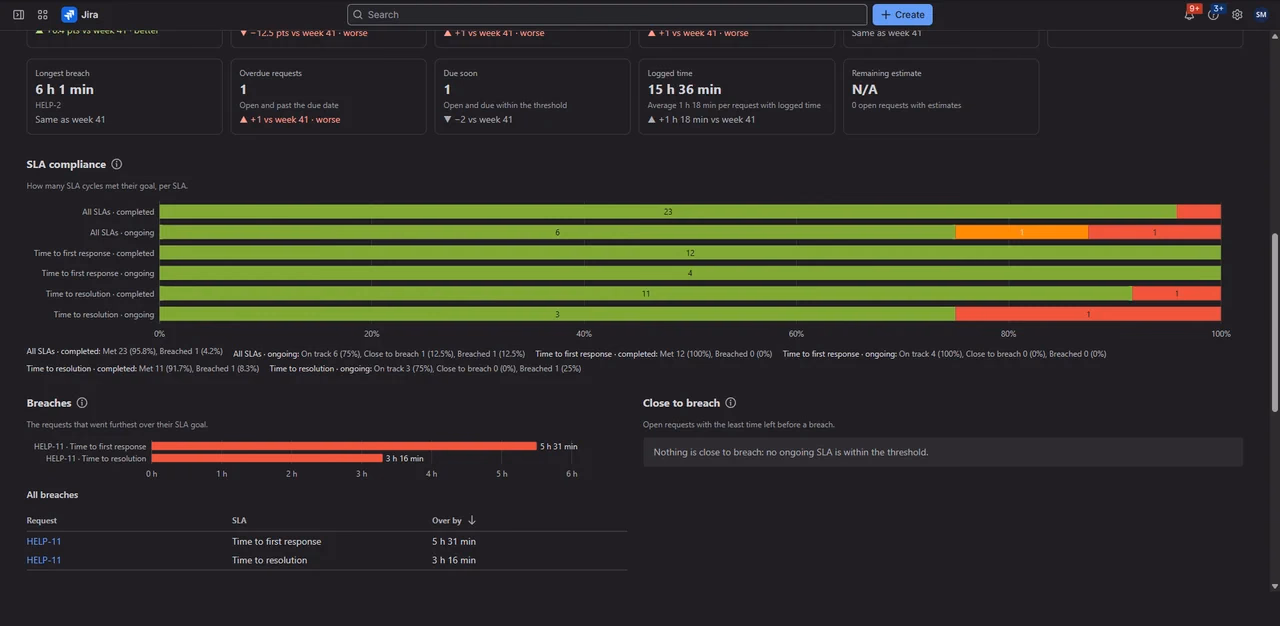Show info for Close to breach
The height and width of the screenshot is (626, 1280).
[730, 403]
